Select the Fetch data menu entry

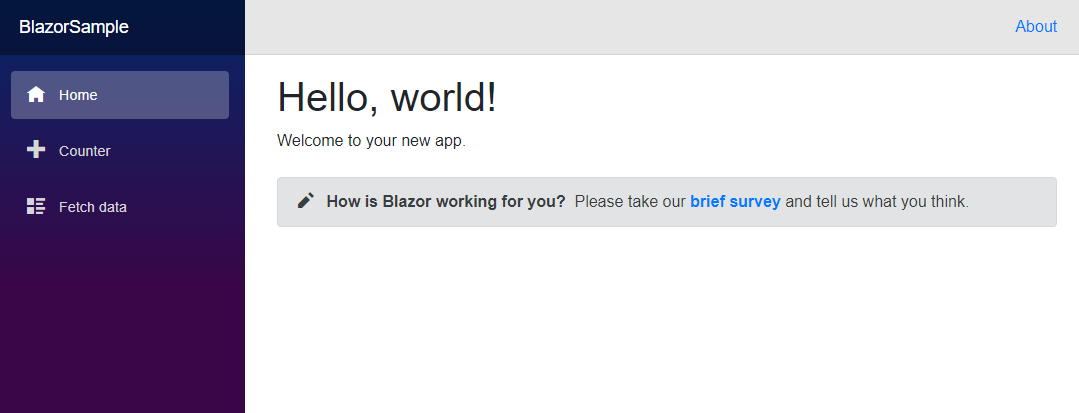point(120,206)
